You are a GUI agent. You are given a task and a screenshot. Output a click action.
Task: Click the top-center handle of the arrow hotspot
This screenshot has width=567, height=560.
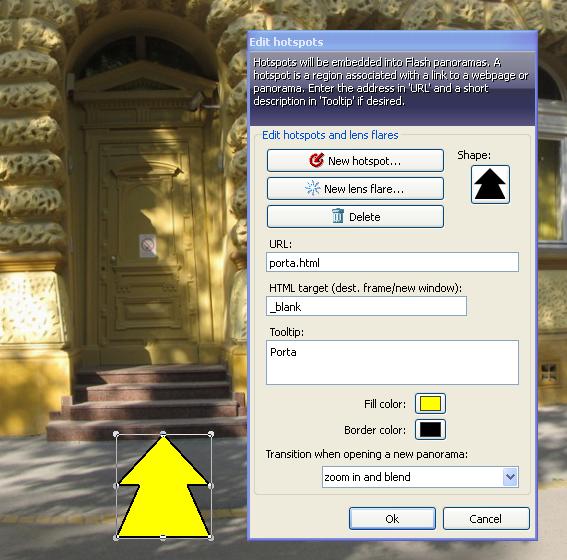pos(163,433)
